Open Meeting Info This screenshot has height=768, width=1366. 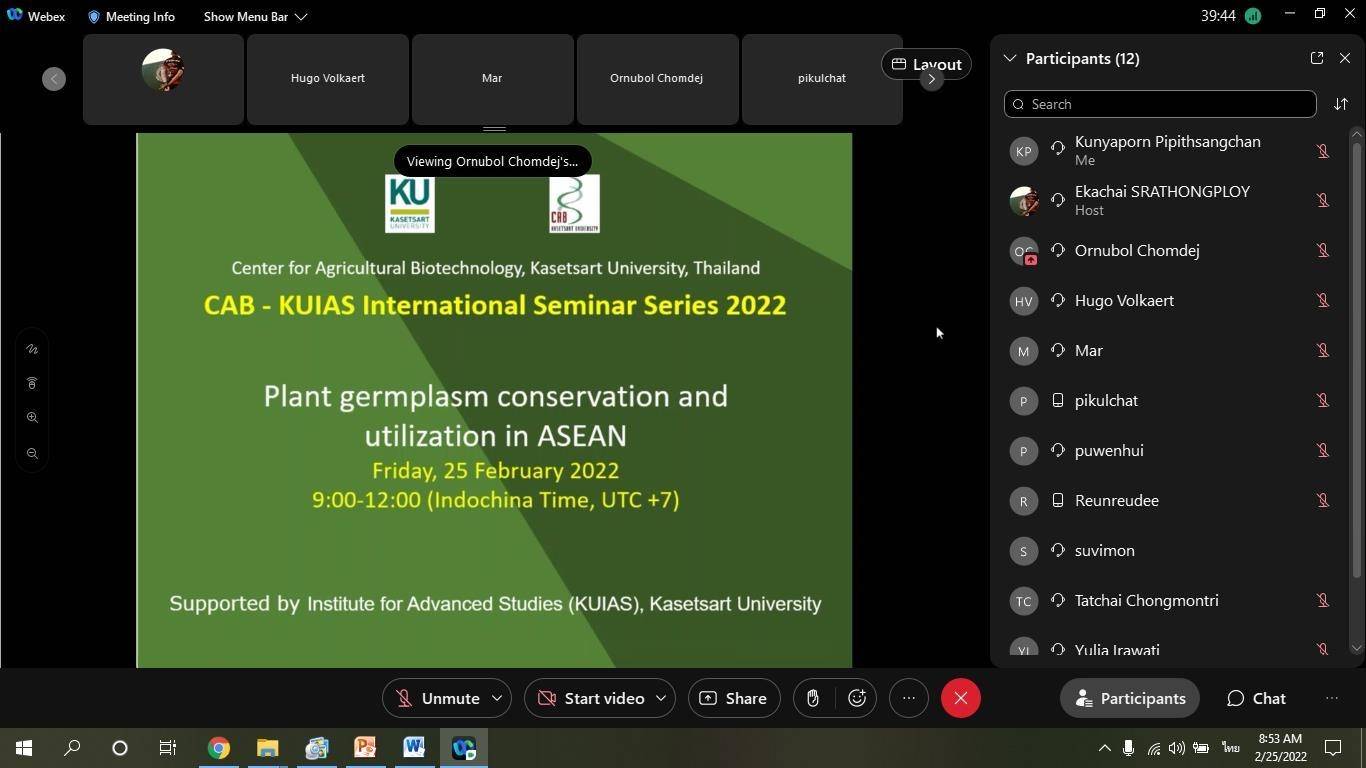click(x=131, y=16)
